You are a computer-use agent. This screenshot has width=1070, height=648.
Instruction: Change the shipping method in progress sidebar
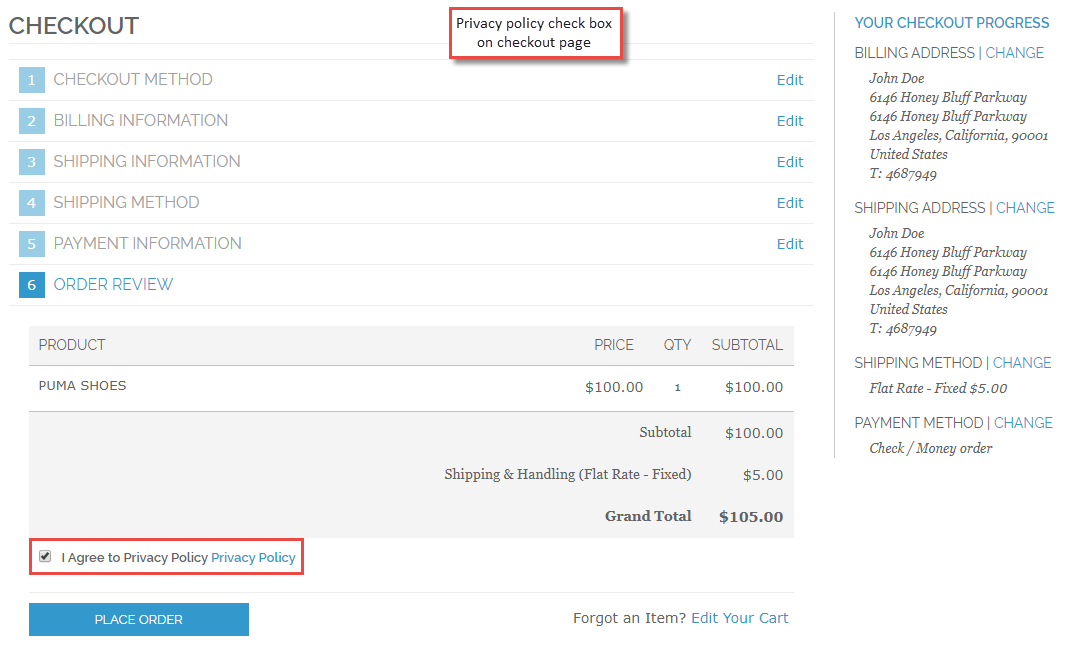1022,362
